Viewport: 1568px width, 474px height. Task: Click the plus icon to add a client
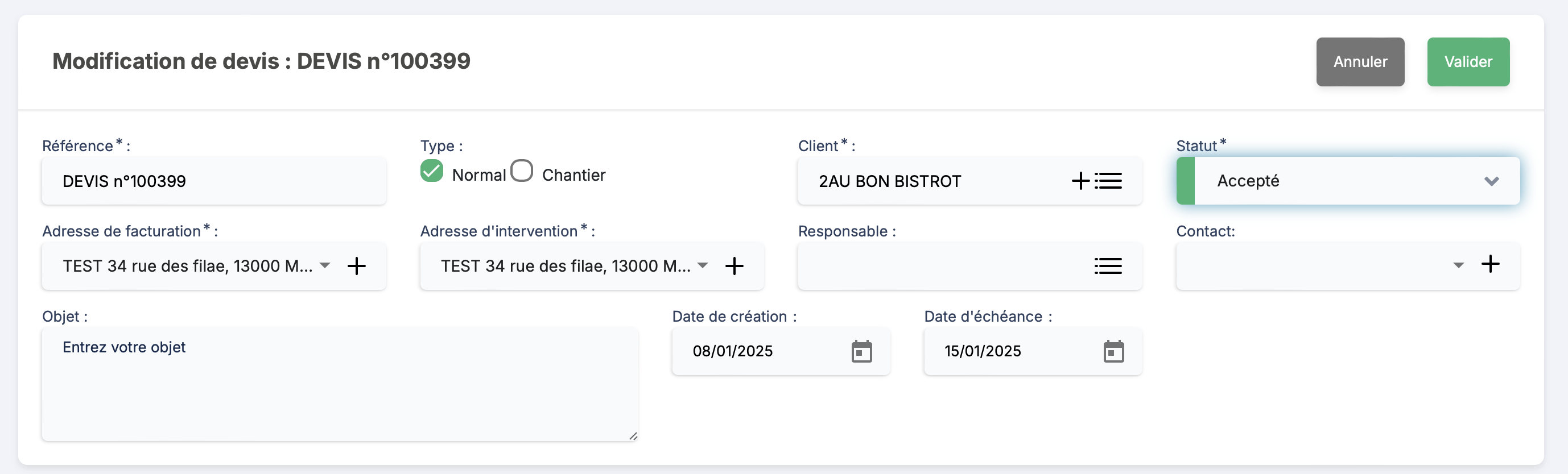pos(1080,181)
